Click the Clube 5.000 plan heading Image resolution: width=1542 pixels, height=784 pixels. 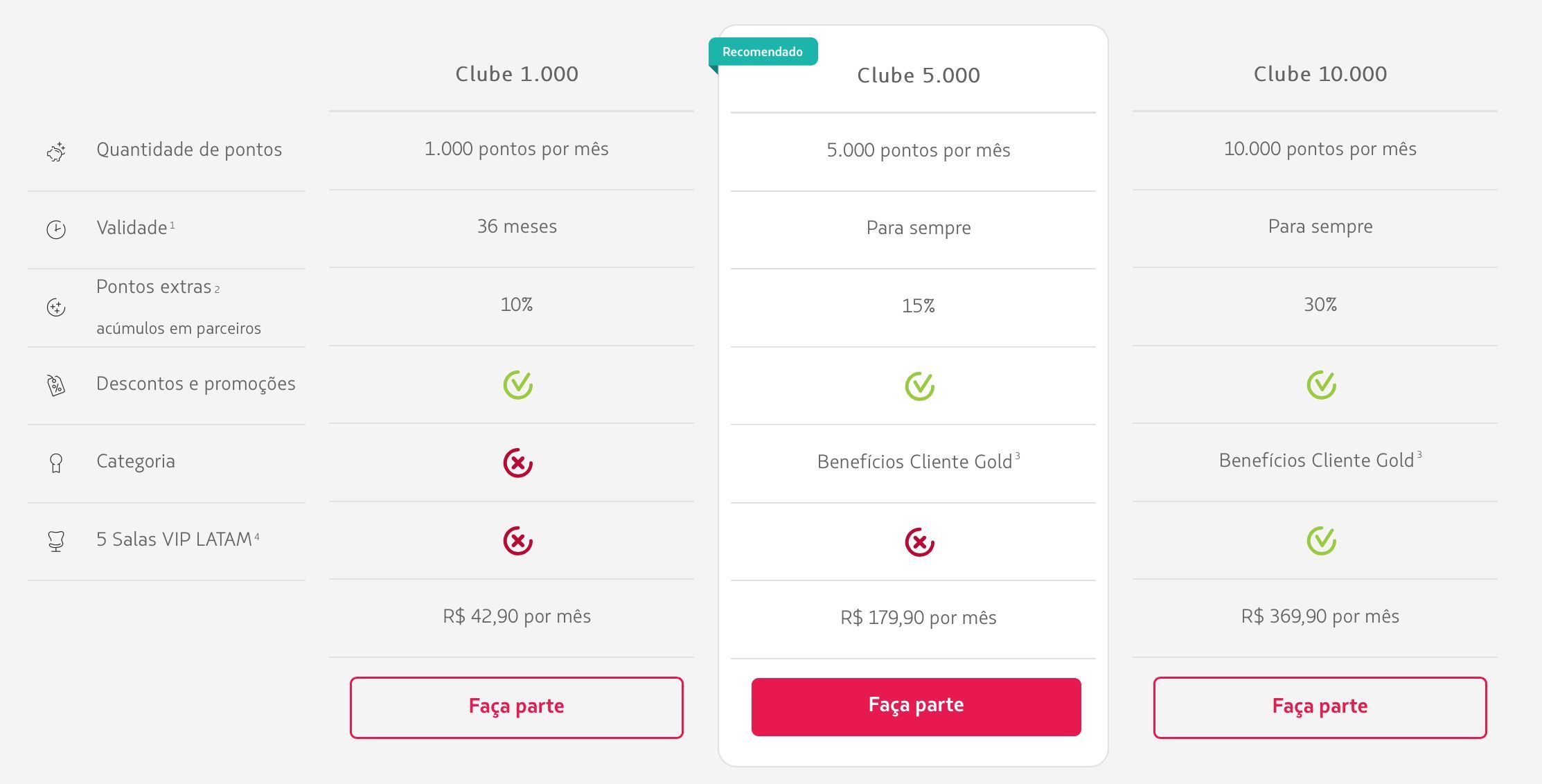919,75
